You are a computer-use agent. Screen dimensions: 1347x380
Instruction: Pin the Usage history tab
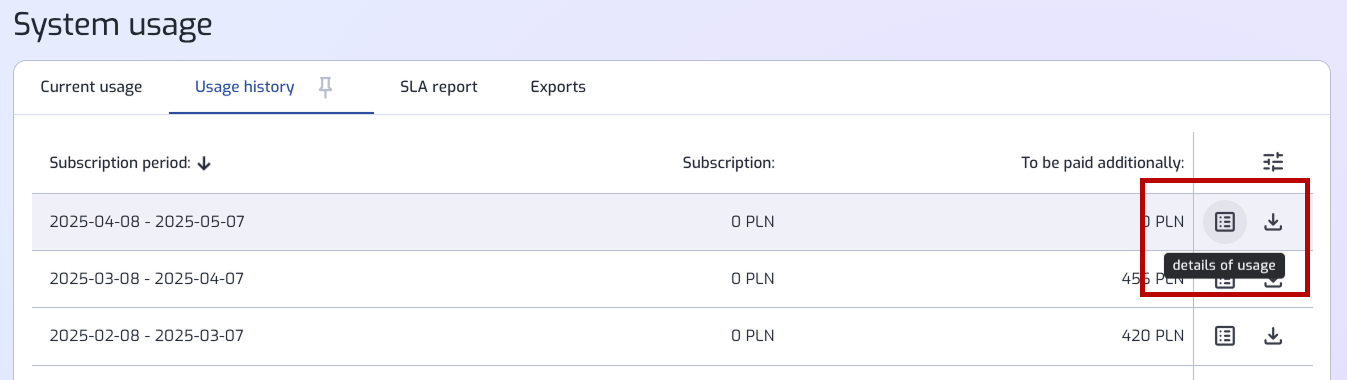[325, 87]
